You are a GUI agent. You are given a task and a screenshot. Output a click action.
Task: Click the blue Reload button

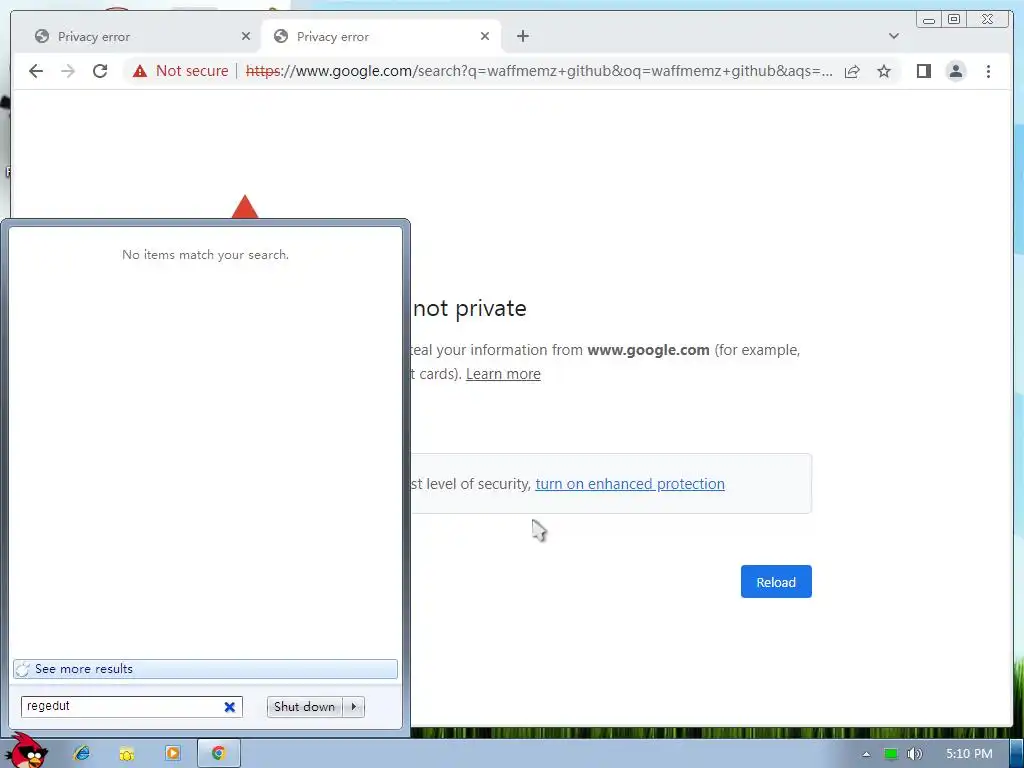coord(776,582)
